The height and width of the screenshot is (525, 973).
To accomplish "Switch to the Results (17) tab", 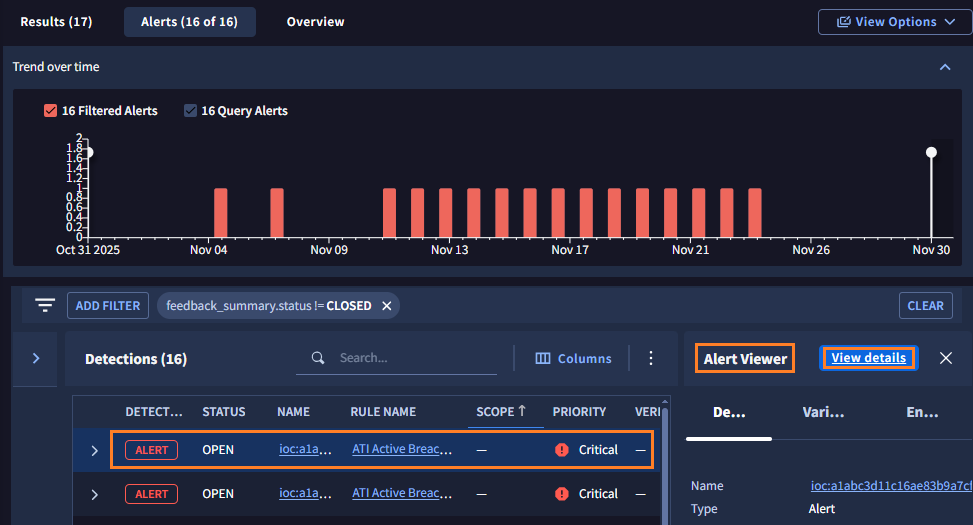I will [x=56, y=22].
